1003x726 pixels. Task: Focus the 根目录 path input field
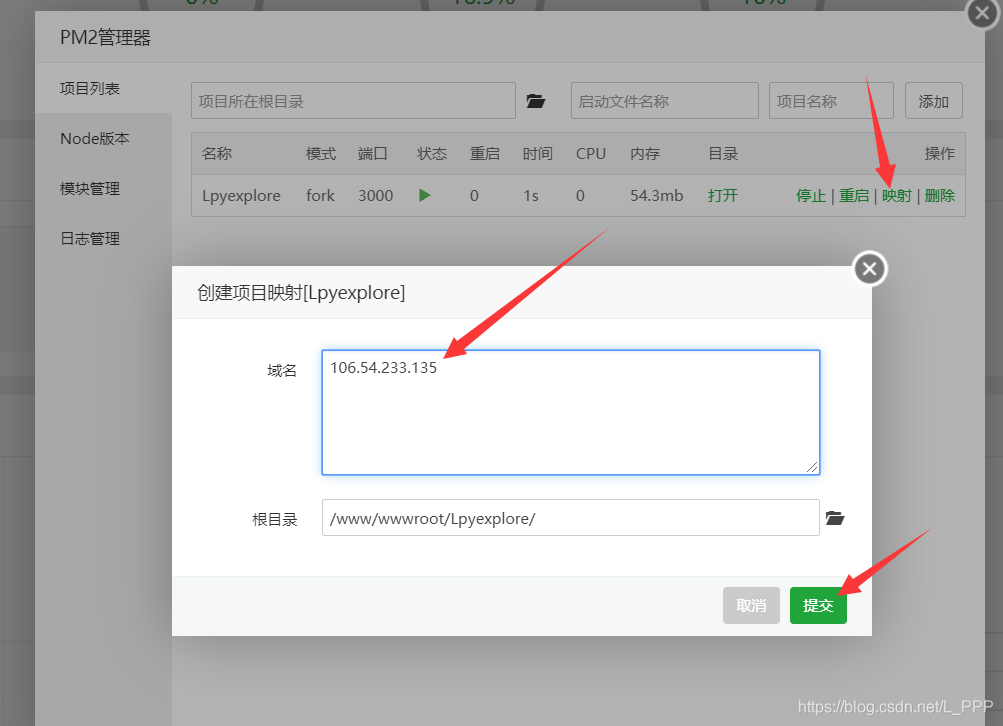tap(571, 517)
